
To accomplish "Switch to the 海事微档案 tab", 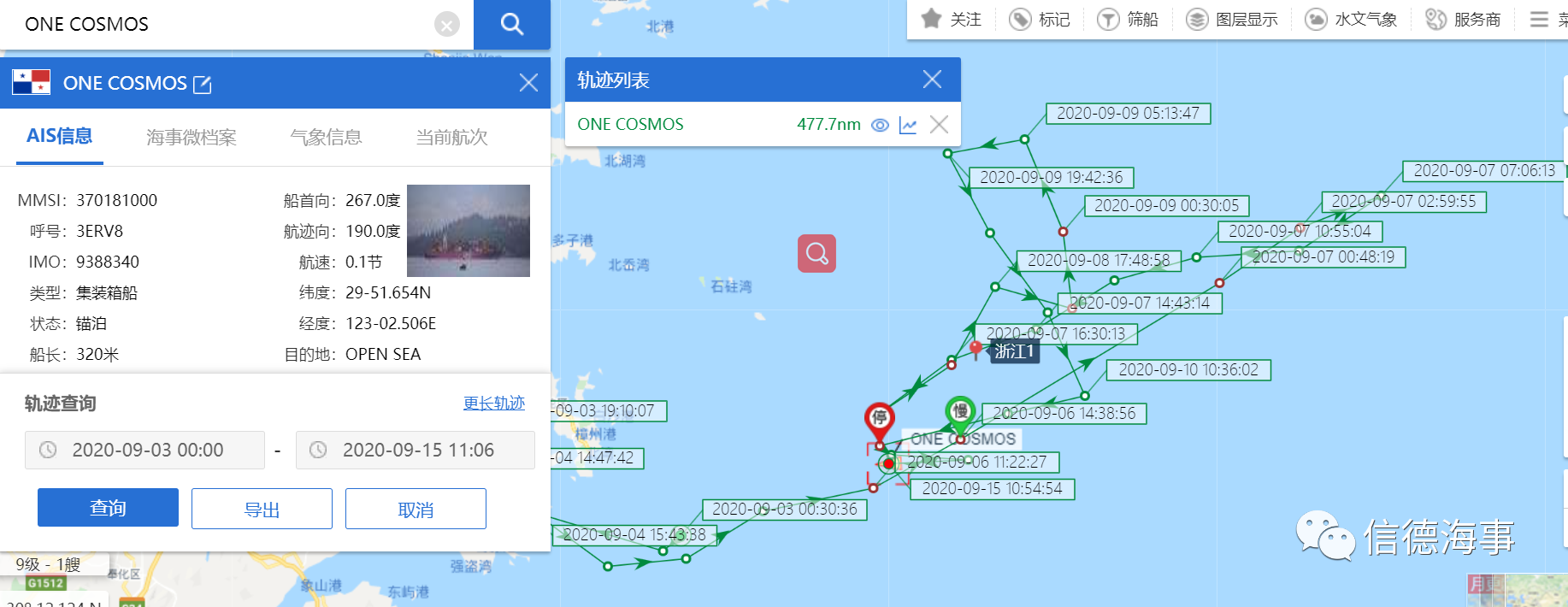I will 192,137.
